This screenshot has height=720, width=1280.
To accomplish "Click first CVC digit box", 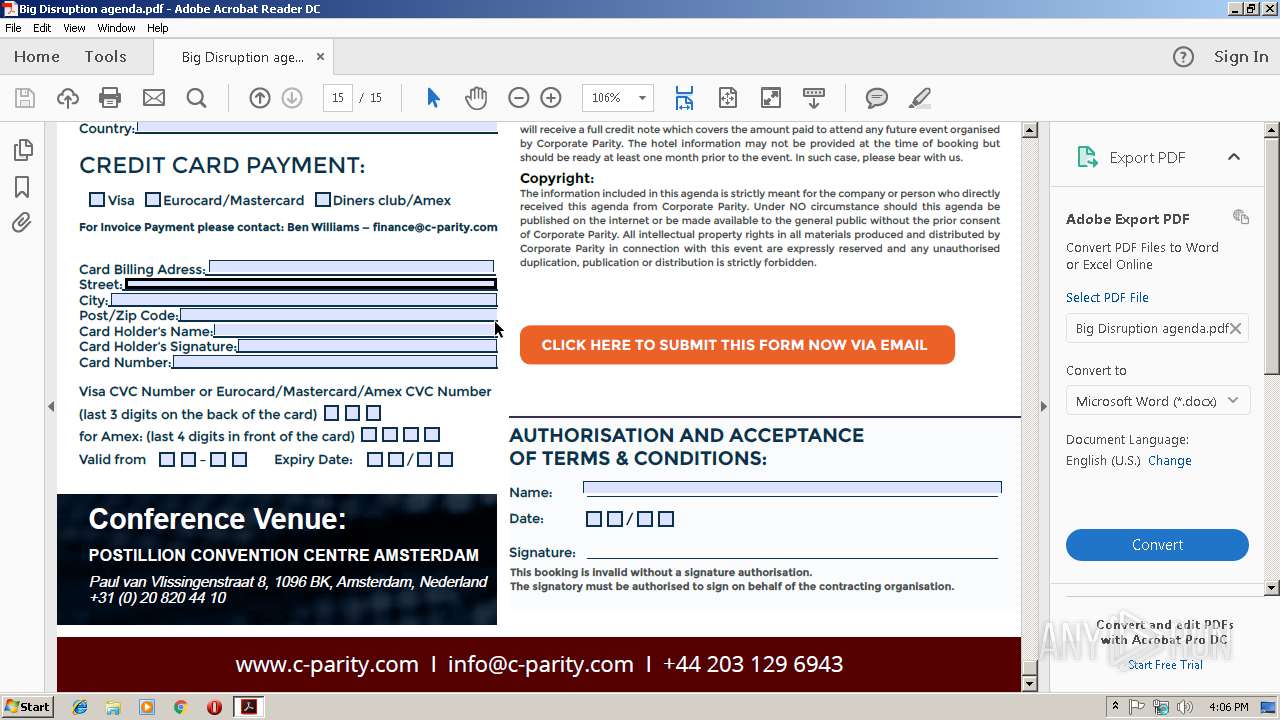I will [331, 413].
